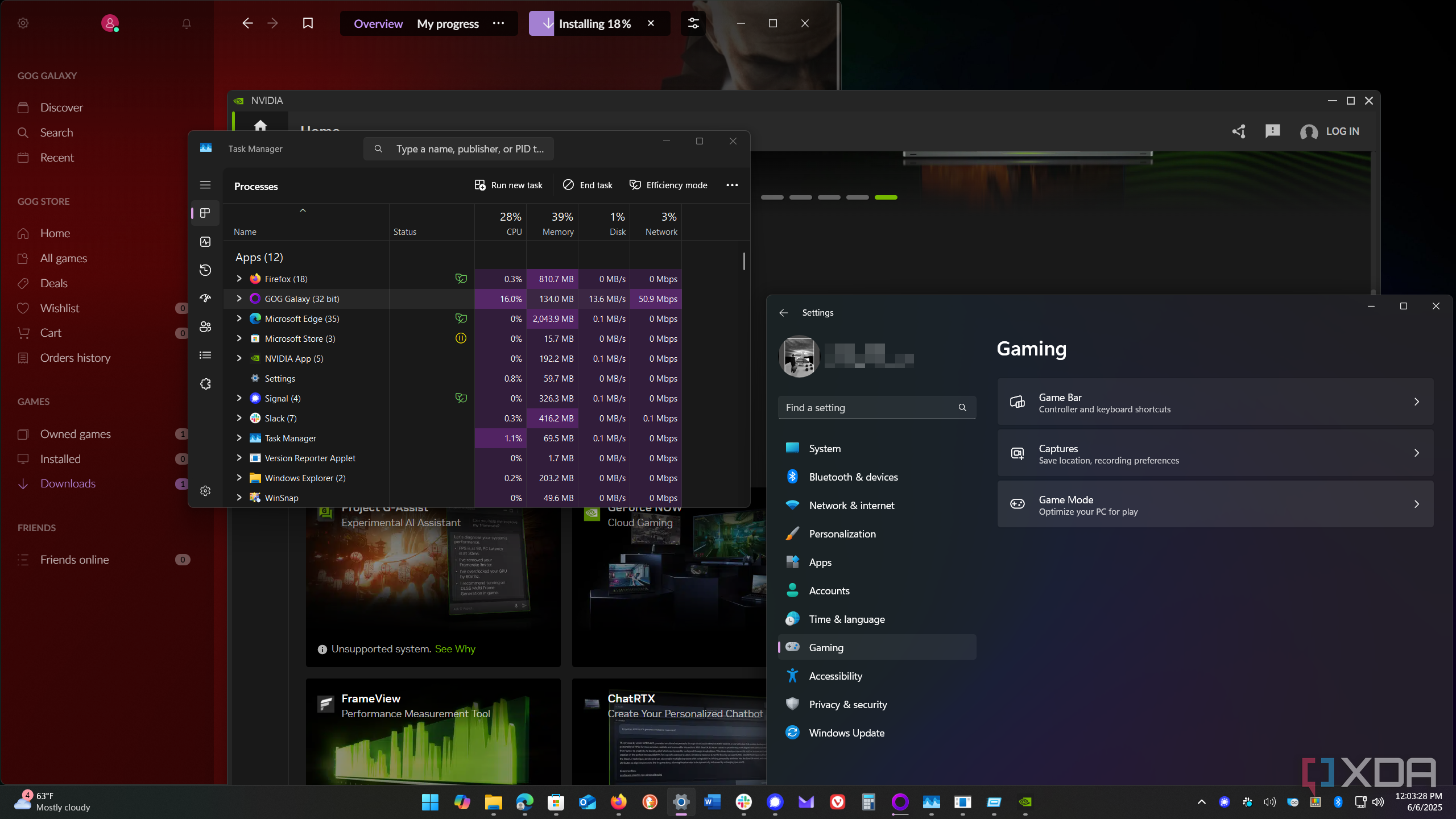This screenshot has width=1456, height=819.
Task: Click the GOG Galaxy profile avatar
Action: (x=110, y=23)
